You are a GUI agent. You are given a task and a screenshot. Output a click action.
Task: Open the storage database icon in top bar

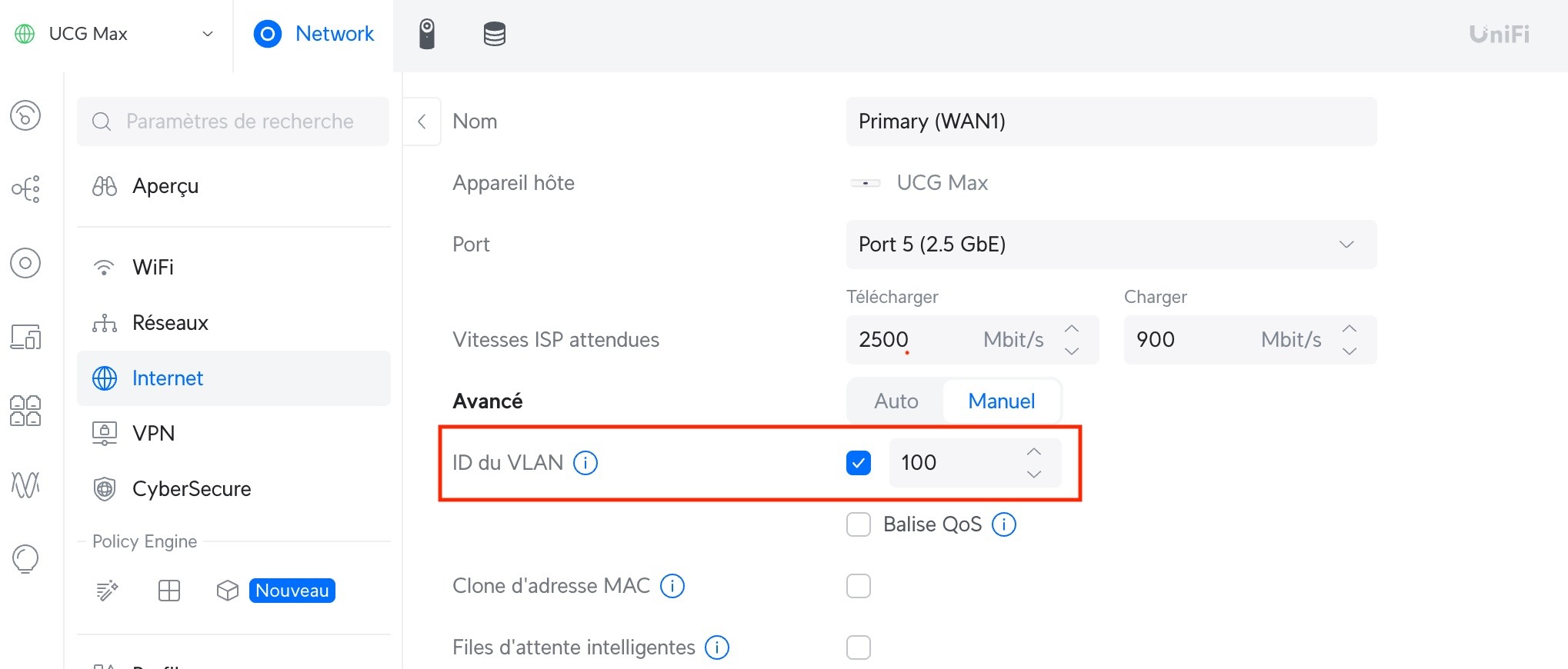point(494,34)
